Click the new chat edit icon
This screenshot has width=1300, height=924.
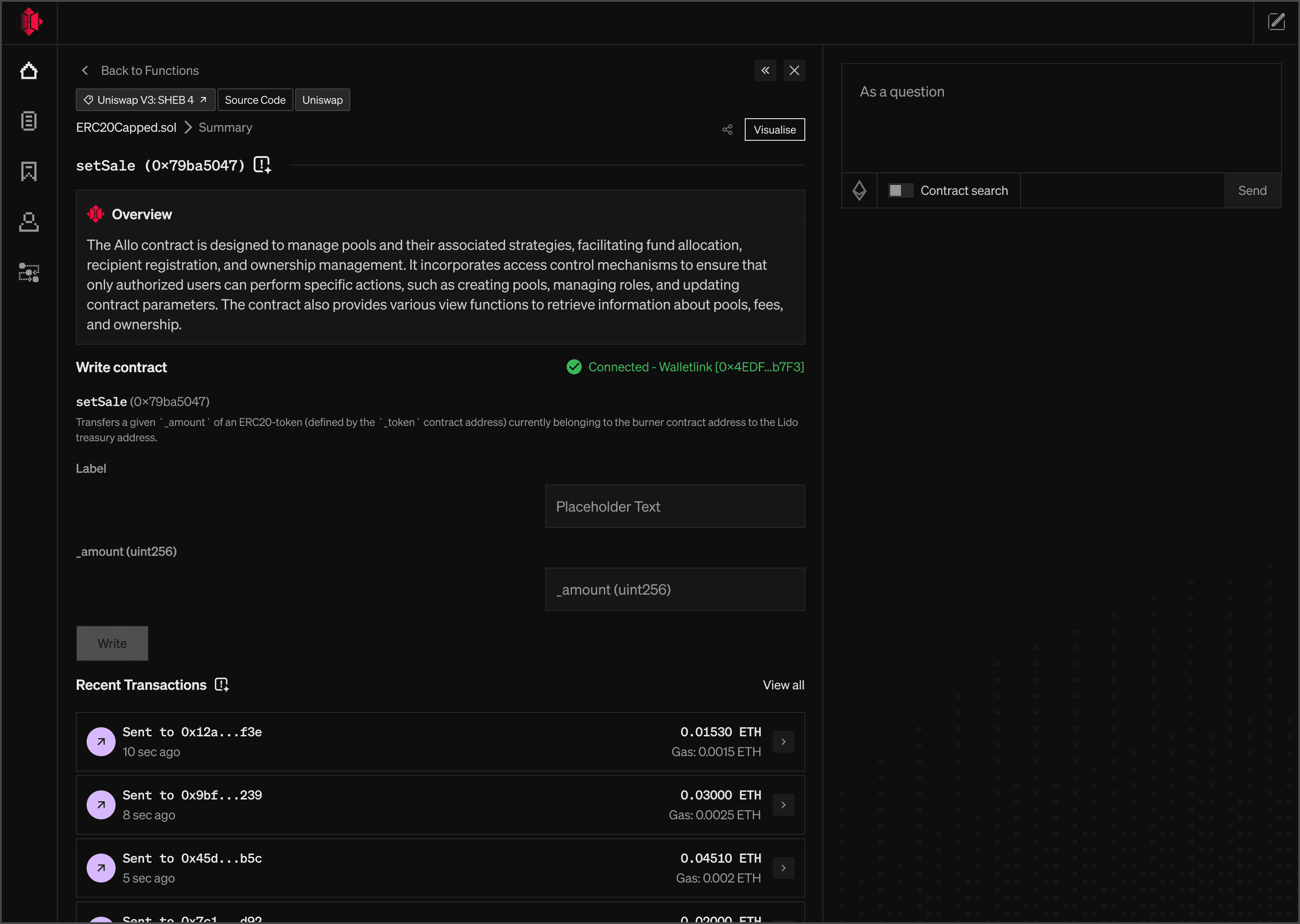1276,22
